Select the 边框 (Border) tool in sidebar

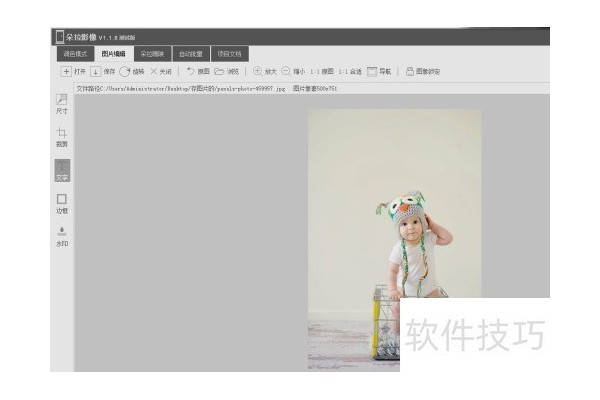62,204
